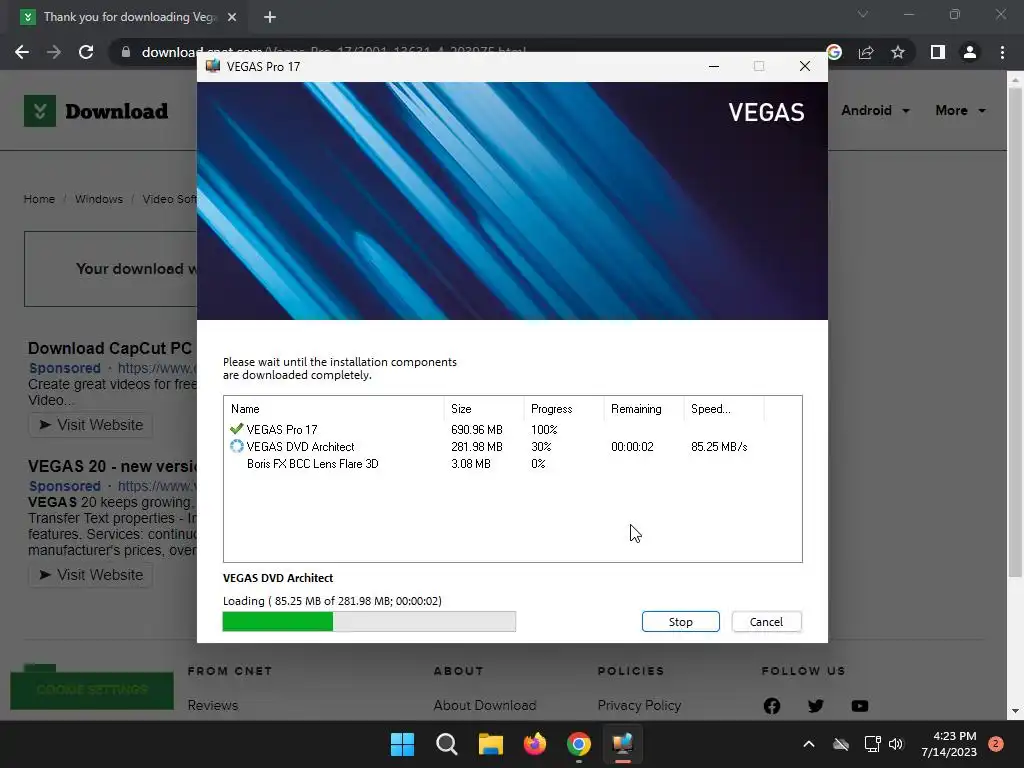Open the notification count badge
This screenshot has width=1024, height=768.
tap(996, 744)
